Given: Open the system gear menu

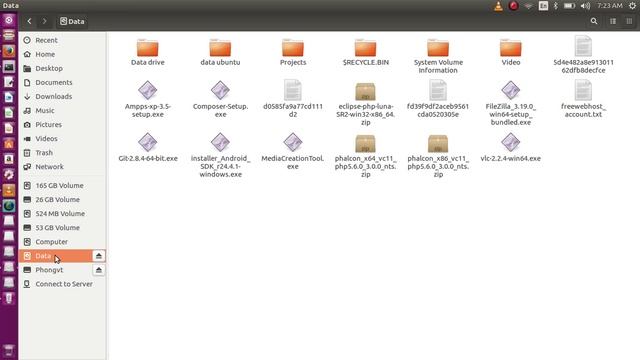Looking at the screenshot, I should coord(632,6).
